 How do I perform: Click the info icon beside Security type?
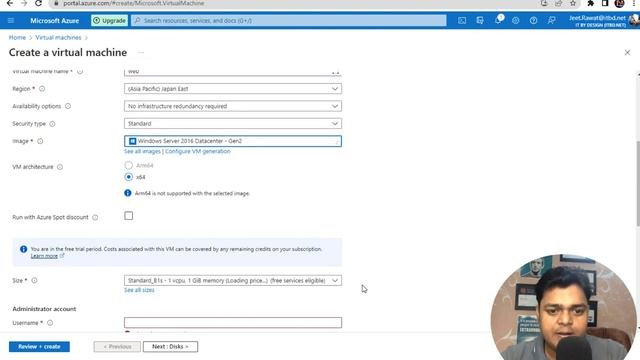(x=52, y=124)
